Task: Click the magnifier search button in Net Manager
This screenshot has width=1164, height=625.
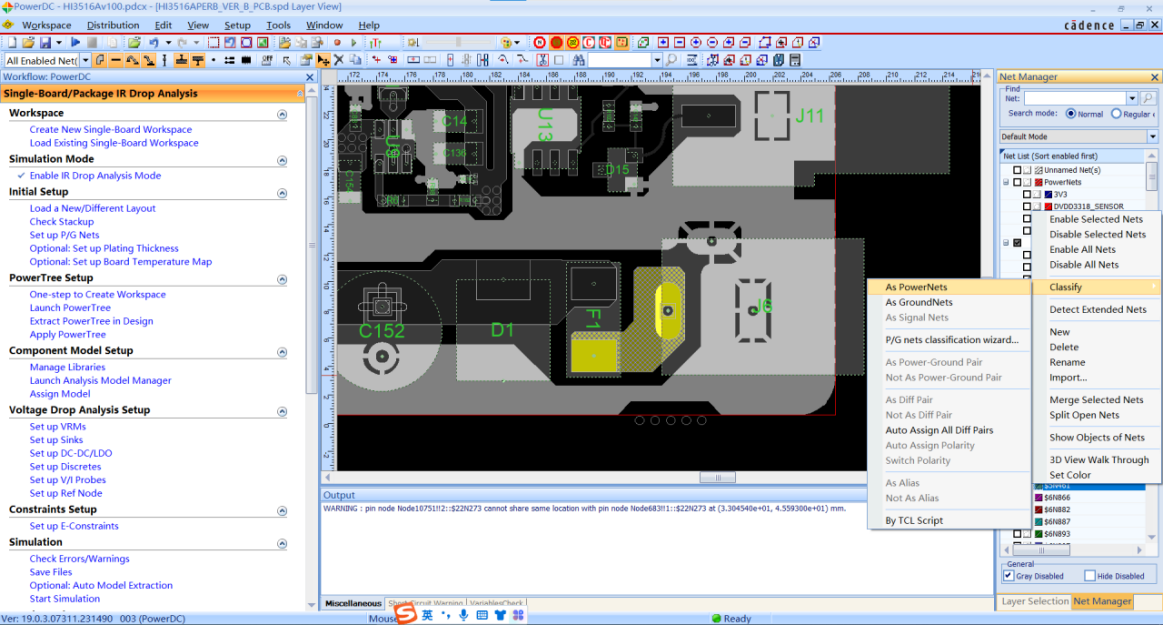Action: pos(1148,98)
